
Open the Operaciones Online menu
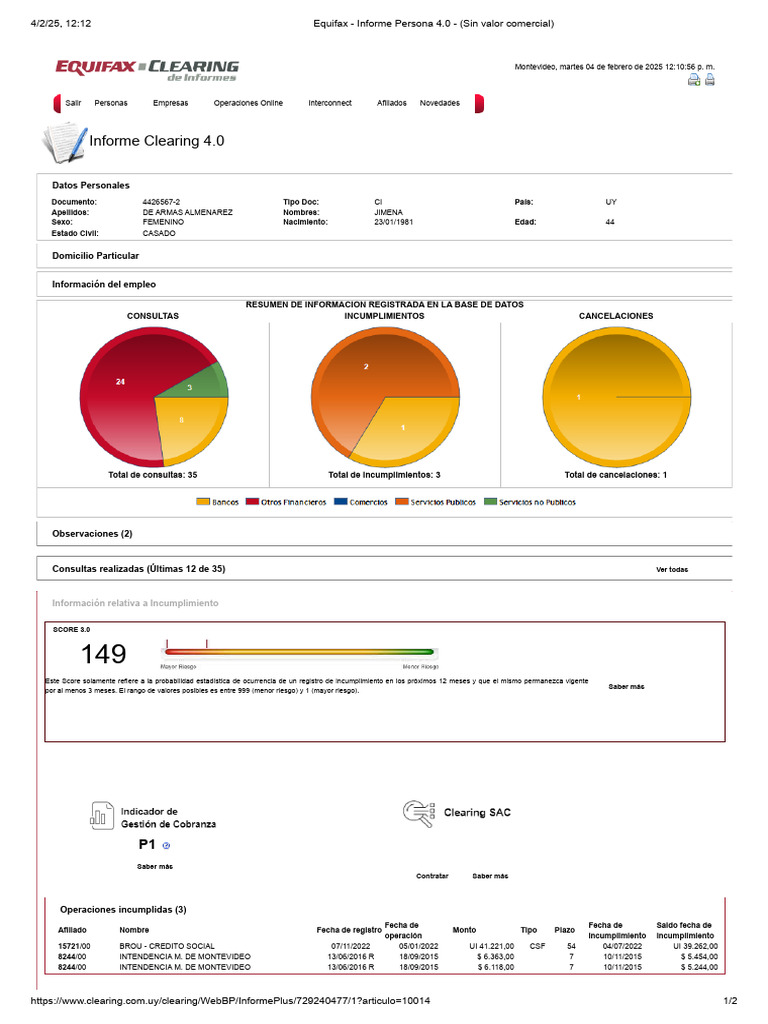pos(248,103)
